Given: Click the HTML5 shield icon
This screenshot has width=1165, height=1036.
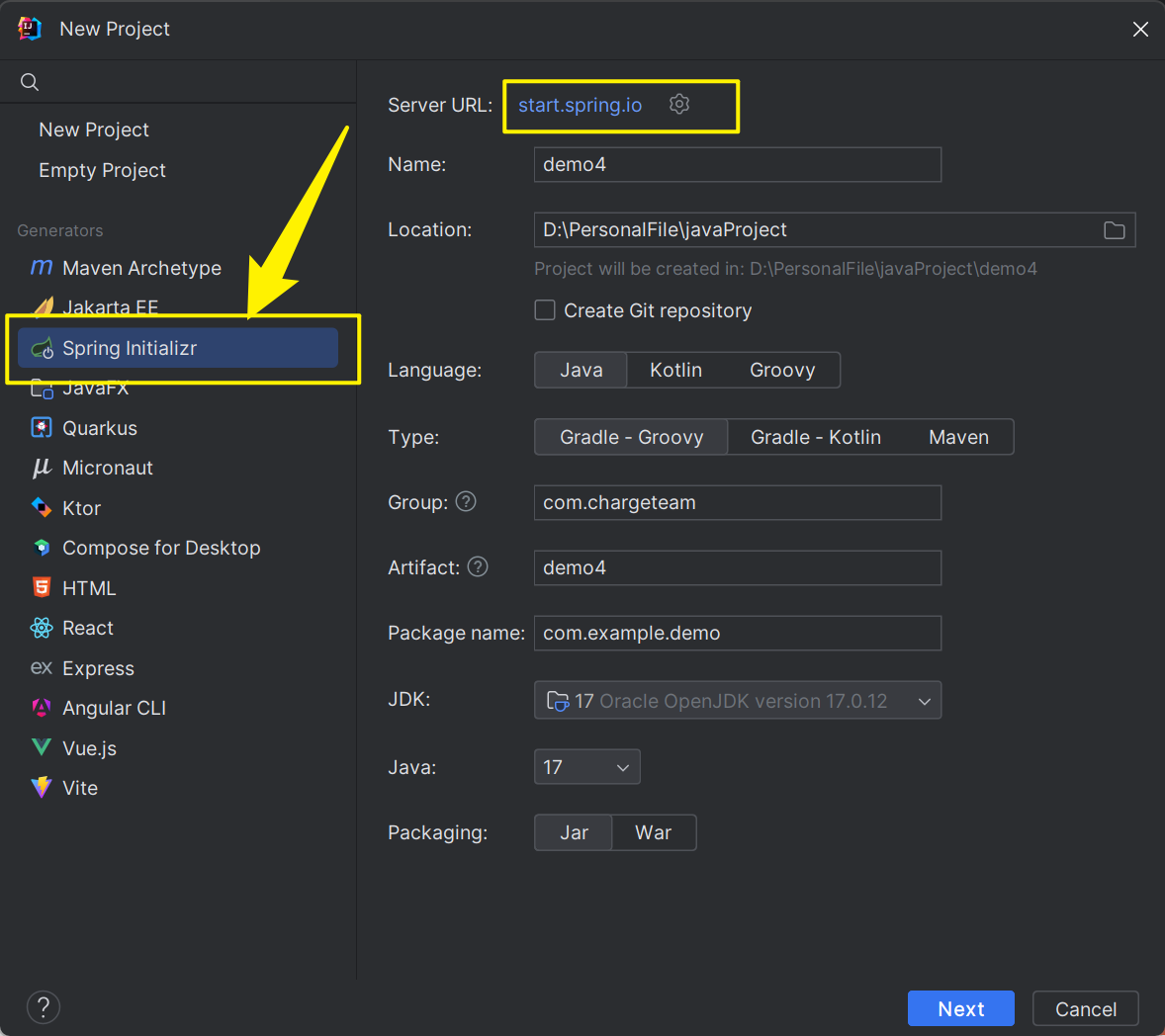Looking at the screenshot, I should 42,587.
